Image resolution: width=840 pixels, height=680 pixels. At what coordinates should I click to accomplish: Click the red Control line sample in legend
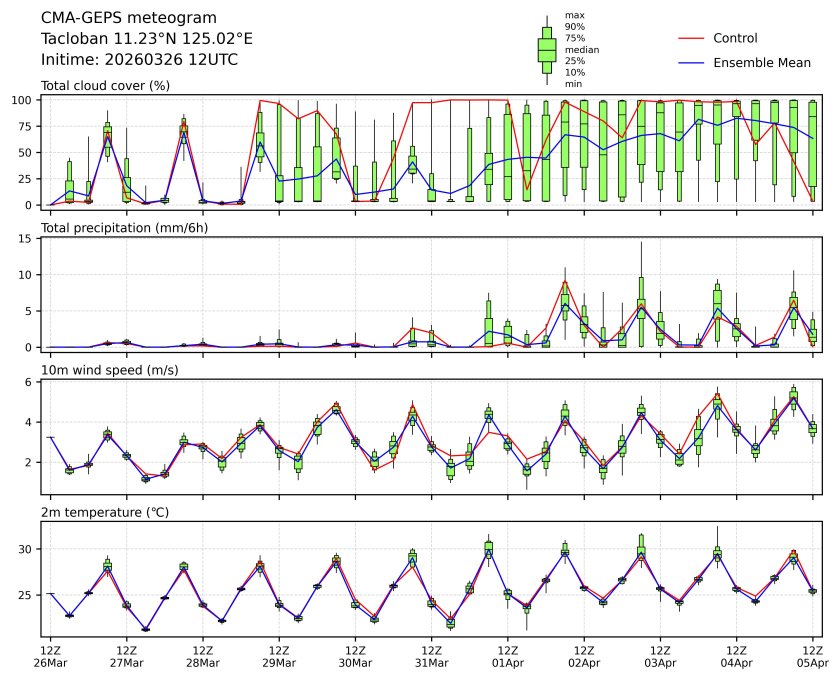(x=692, y=38)
